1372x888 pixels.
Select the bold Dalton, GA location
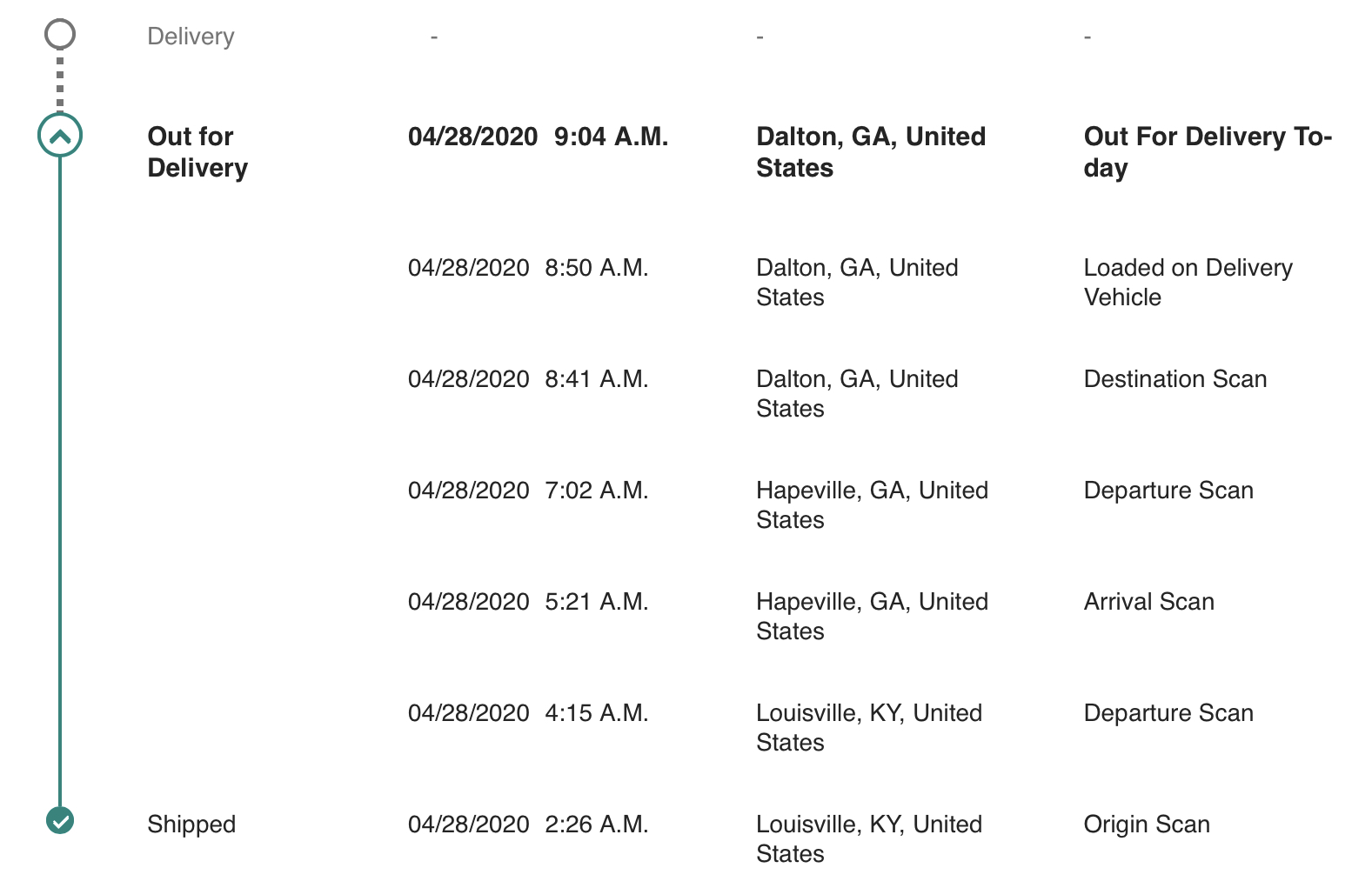[x=871, y=152]
